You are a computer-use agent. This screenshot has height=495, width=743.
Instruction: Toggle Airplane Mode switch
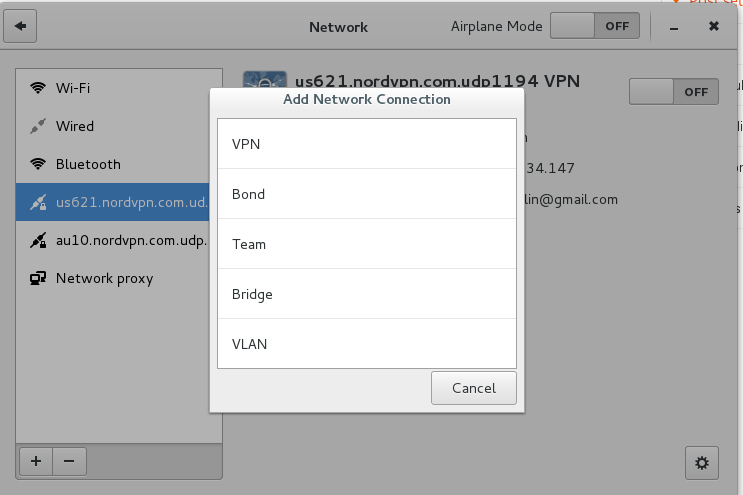(x=595, y=26)
